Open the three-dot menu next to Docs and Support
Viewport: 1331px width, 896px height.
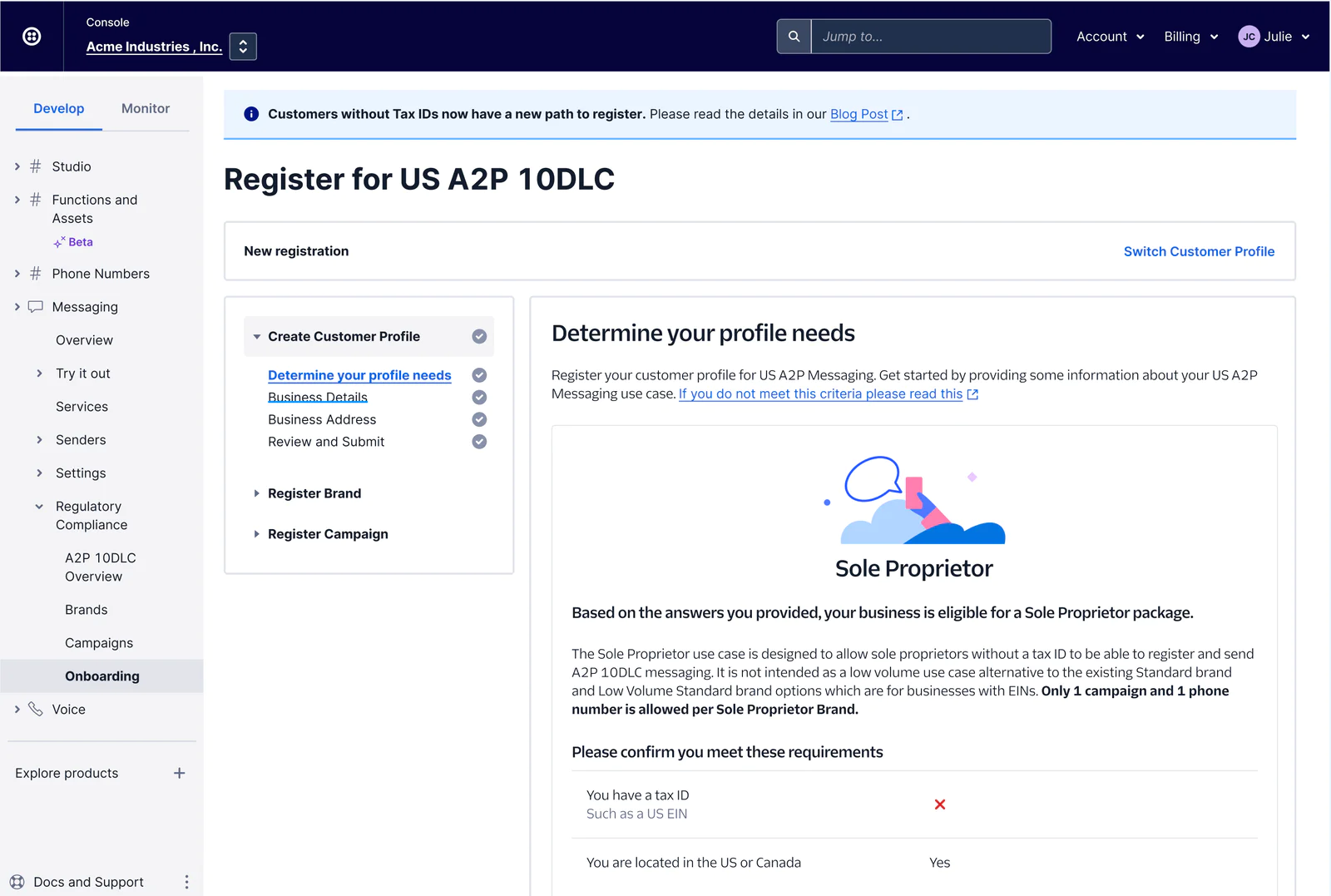pyautogui.click(x=186, y=881)
